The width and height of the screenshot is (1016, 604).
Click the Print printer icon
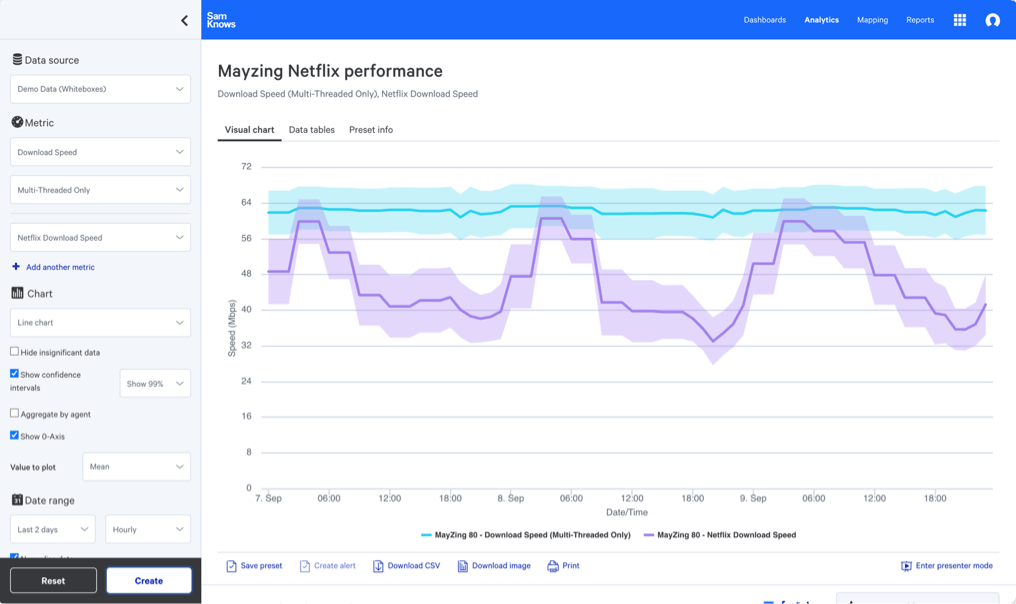[553, 566]
